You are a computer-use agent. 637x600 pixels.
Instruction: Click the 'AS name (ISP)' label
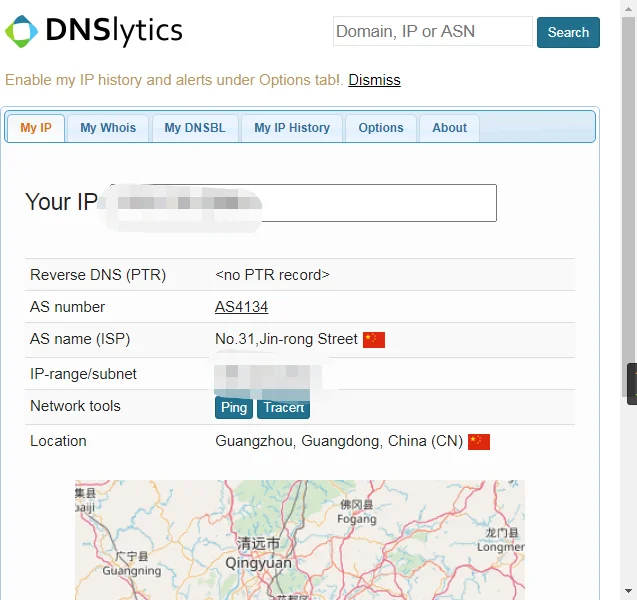click(80, 339)
